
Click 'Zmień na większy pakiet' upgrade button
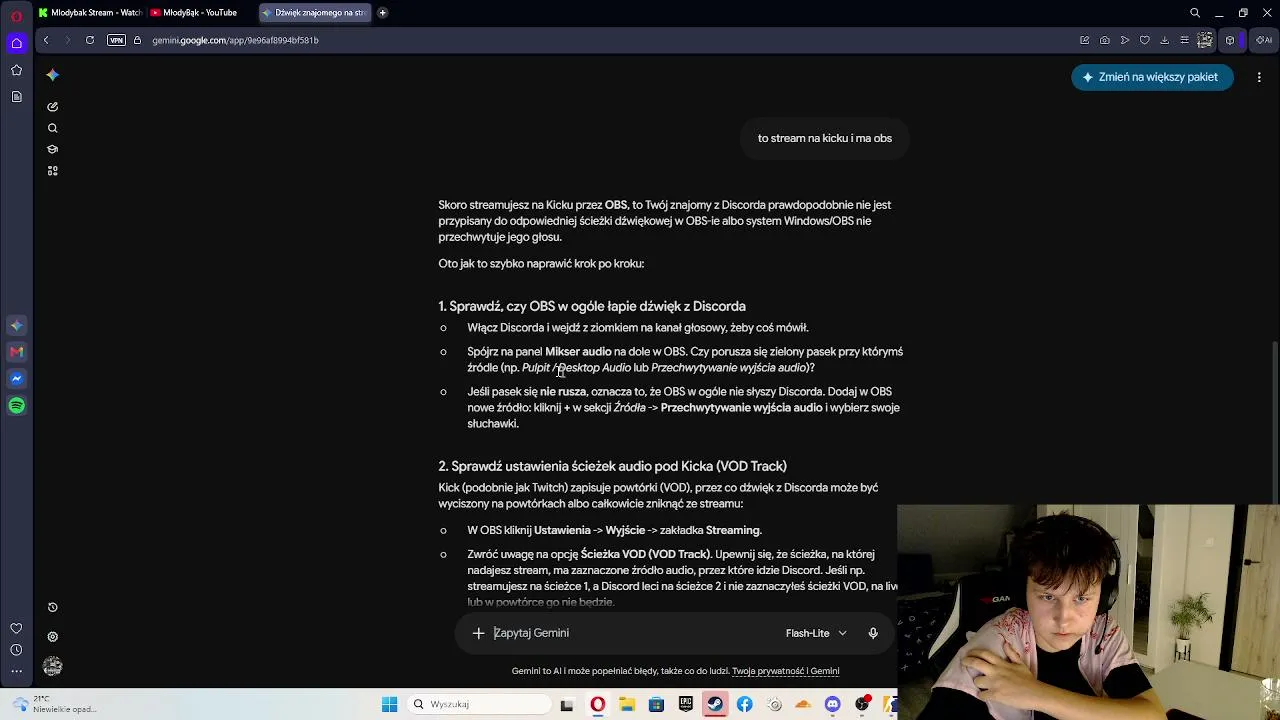click(1152, 77)
